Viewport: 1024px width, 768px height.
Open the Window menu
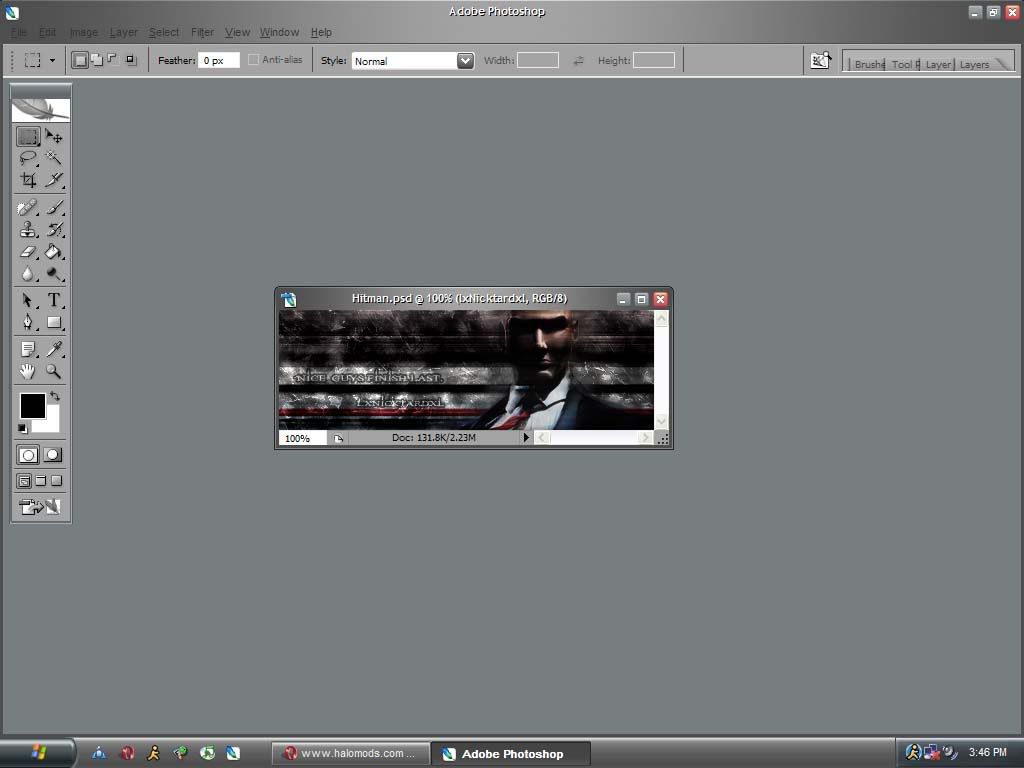click(x=280, y=32)
